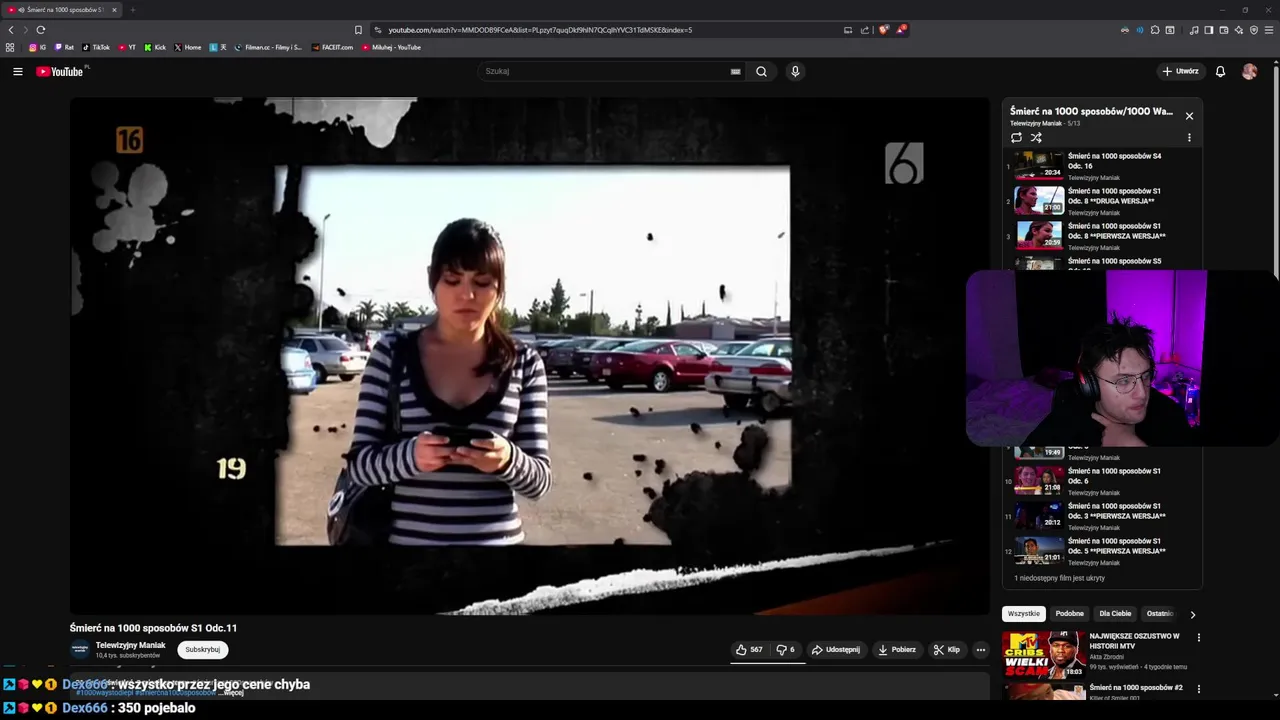Select the Podobne filter chip
The height and width of the screenshot is (720, 1280).
click(1069, 614)
